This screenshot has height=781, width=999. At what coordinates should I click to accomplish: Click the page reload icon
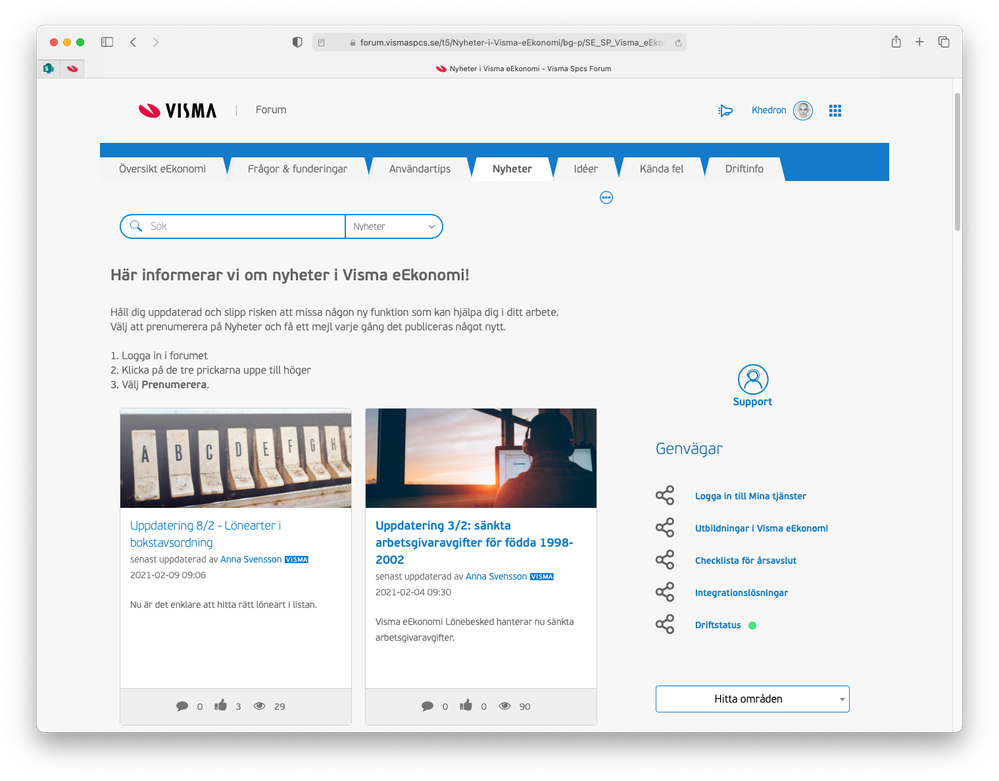679,43
